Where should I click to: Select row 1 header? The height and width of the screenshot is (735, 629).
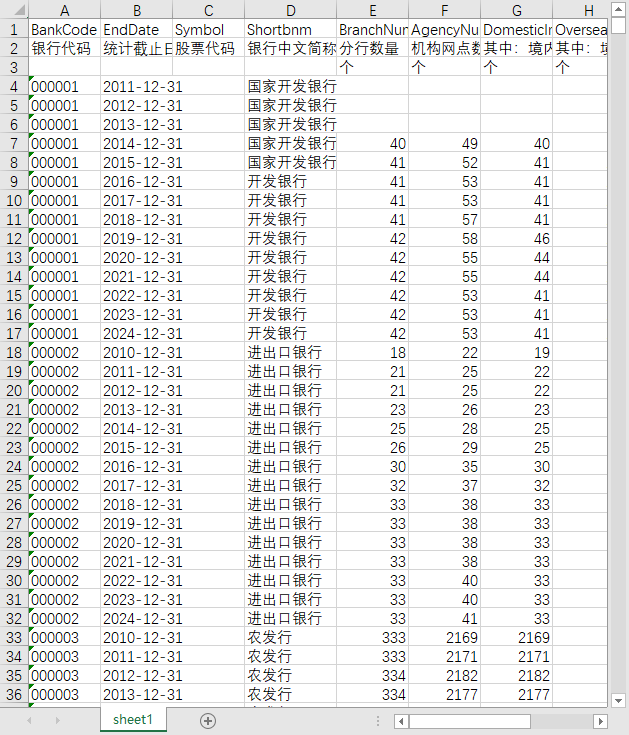point(14,30)
